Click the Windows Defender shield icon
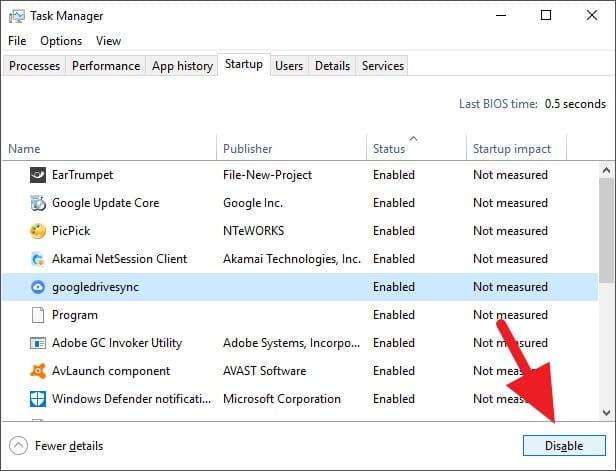Screen dimensions: 616x471 [x=38, y=399]
